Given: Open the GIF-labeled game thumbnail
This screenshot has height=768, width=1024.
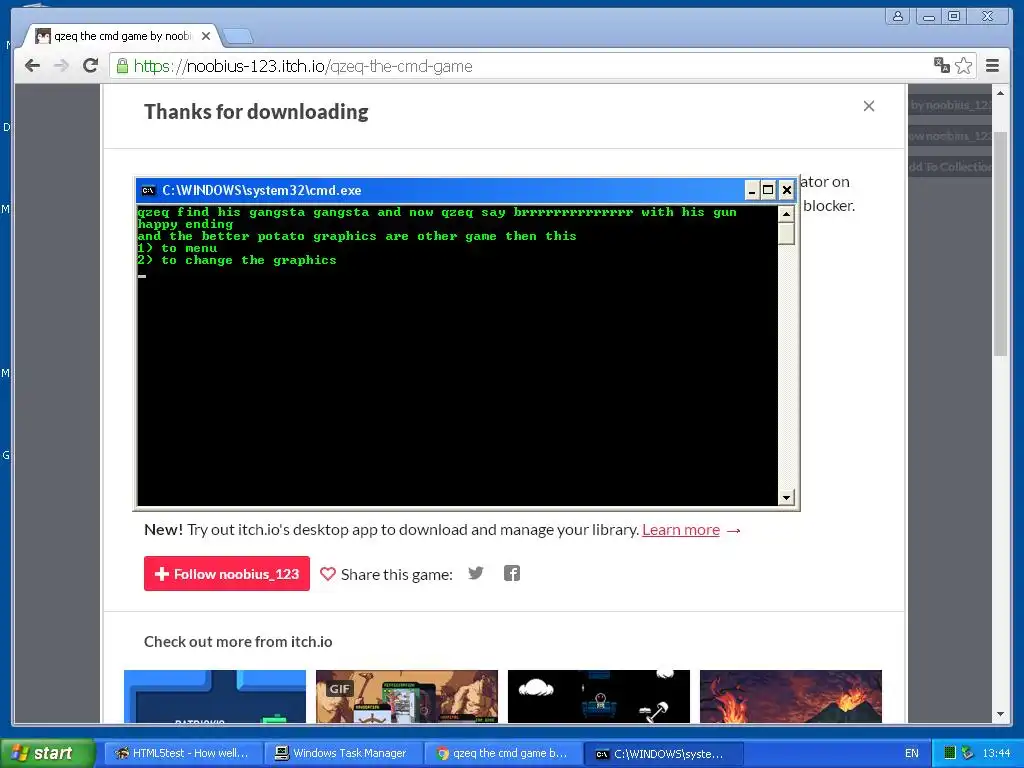Looking at the screenshot, I should point(407,696).
